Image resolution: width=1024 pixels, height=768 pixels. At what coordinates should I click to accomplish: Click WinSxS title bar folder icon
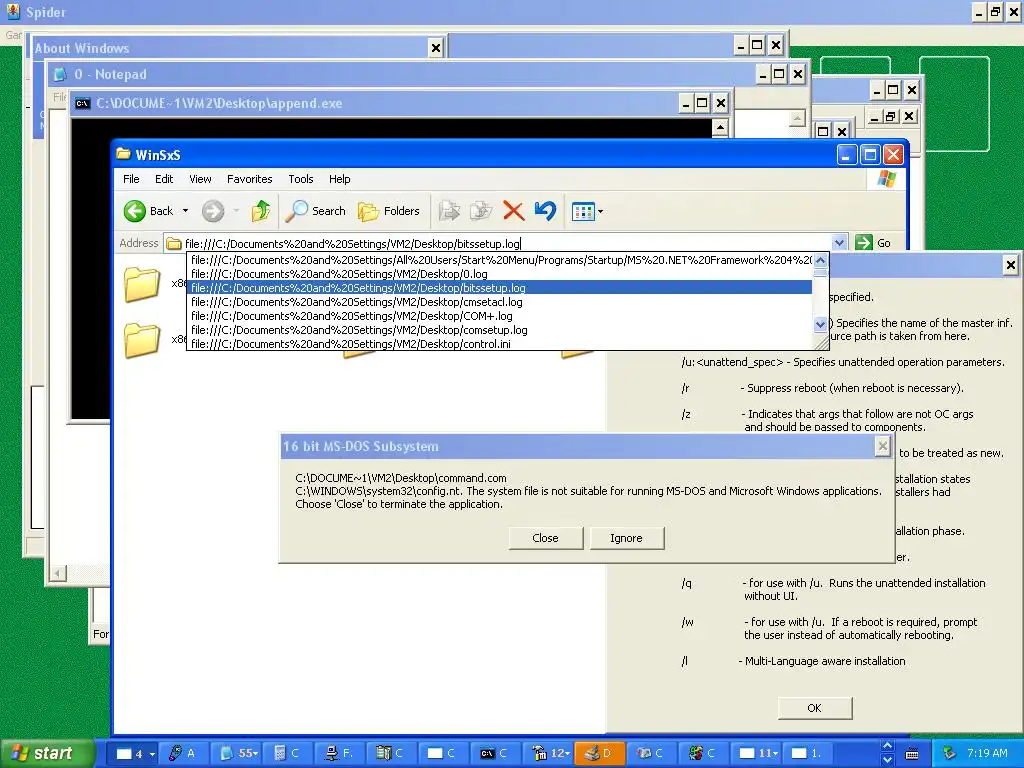[123, 154]
